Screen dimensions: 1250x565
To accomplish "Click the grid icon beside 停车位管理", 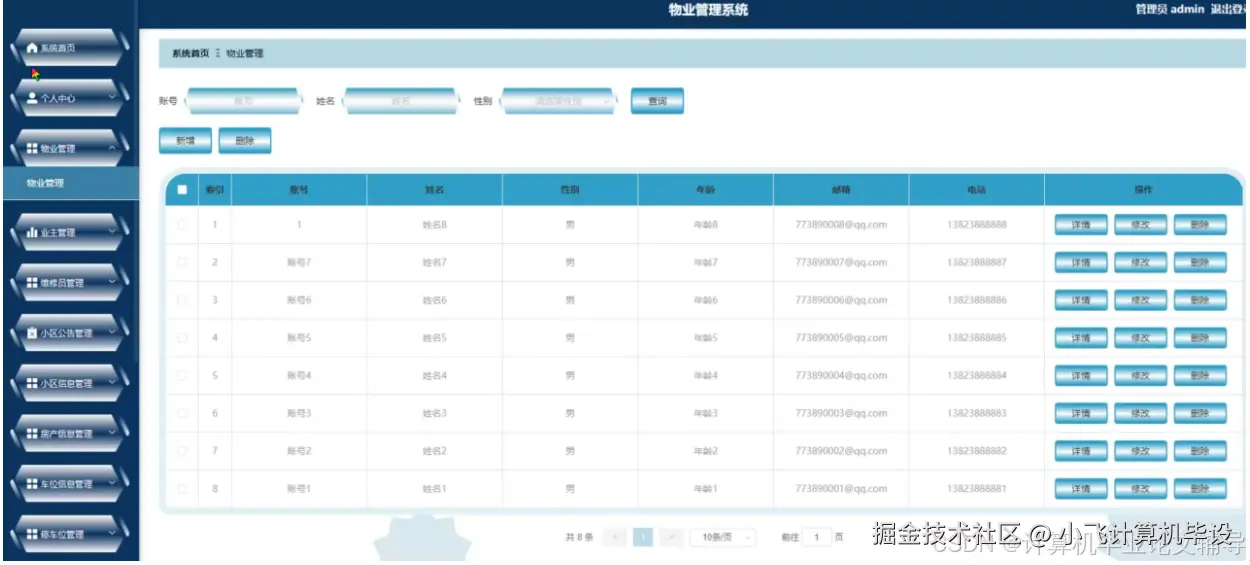I will pyautogui.click(x=32, y=534).
